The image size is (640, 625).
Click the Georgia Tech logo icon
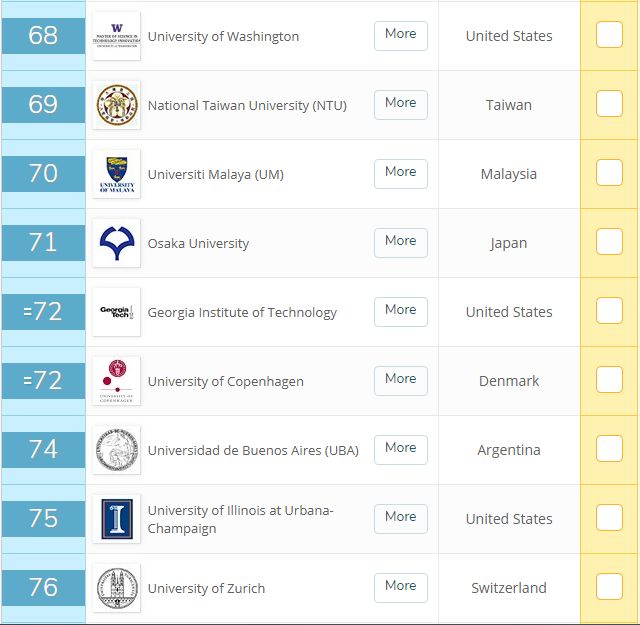[116, 312]
